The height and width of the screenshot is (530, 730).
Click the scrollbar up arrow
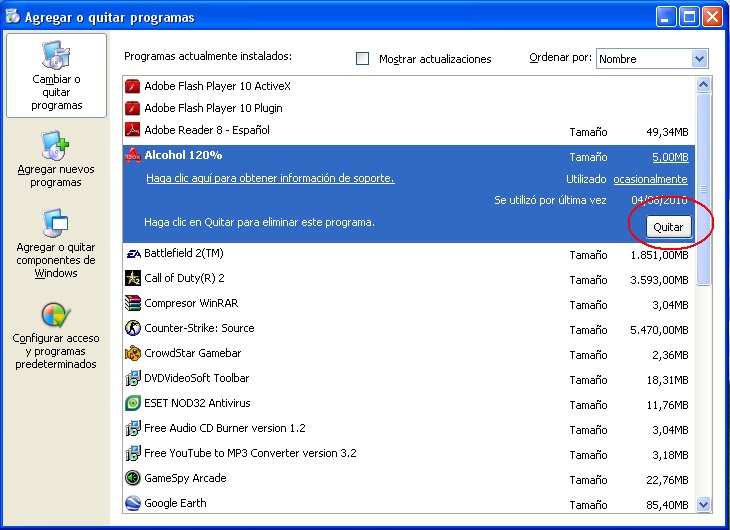[x=703, y=85]
